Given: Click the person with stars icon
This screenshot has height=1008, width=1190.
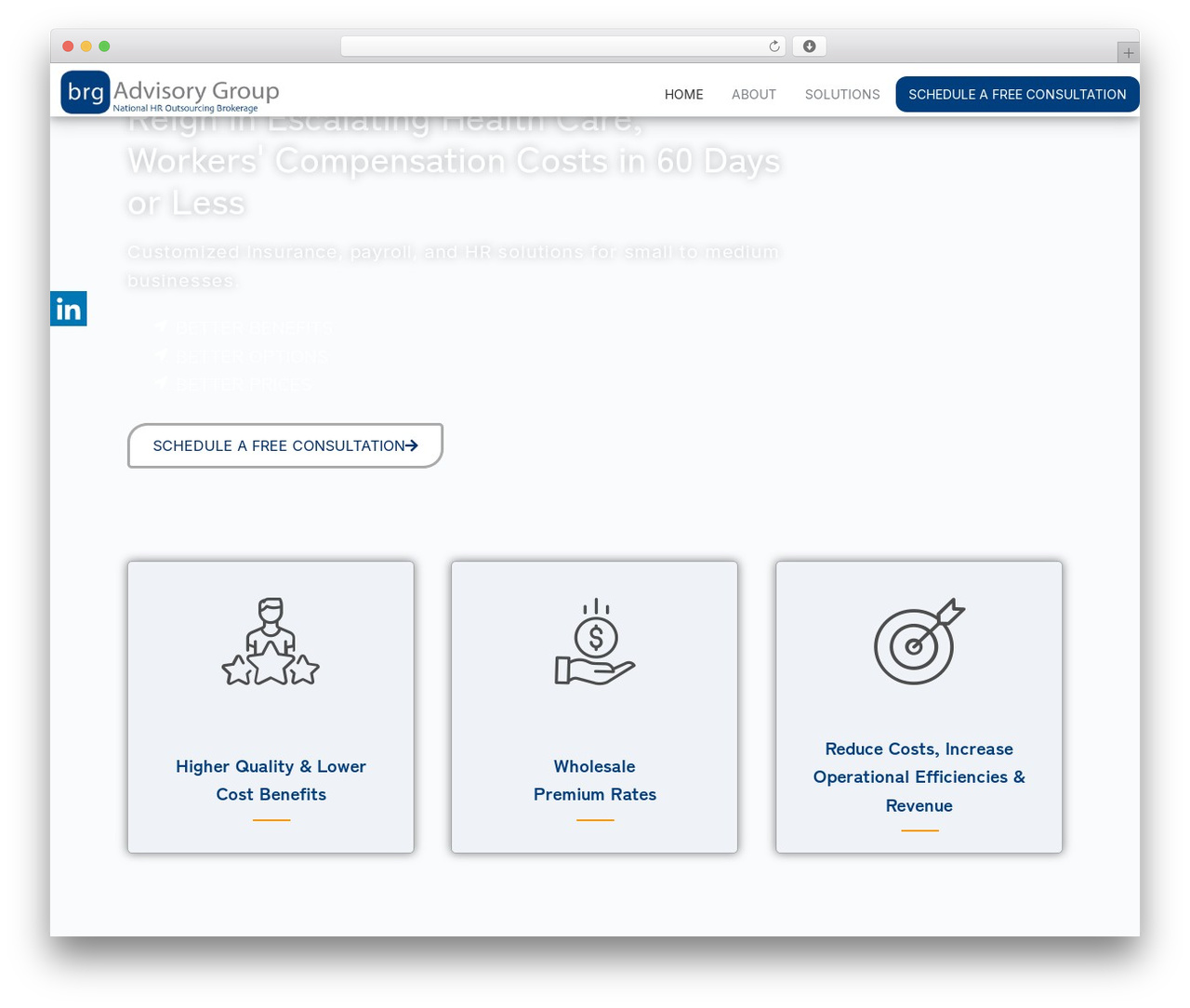Looking at the screenshot, I should pyautogui.click(x=271, y=642).
